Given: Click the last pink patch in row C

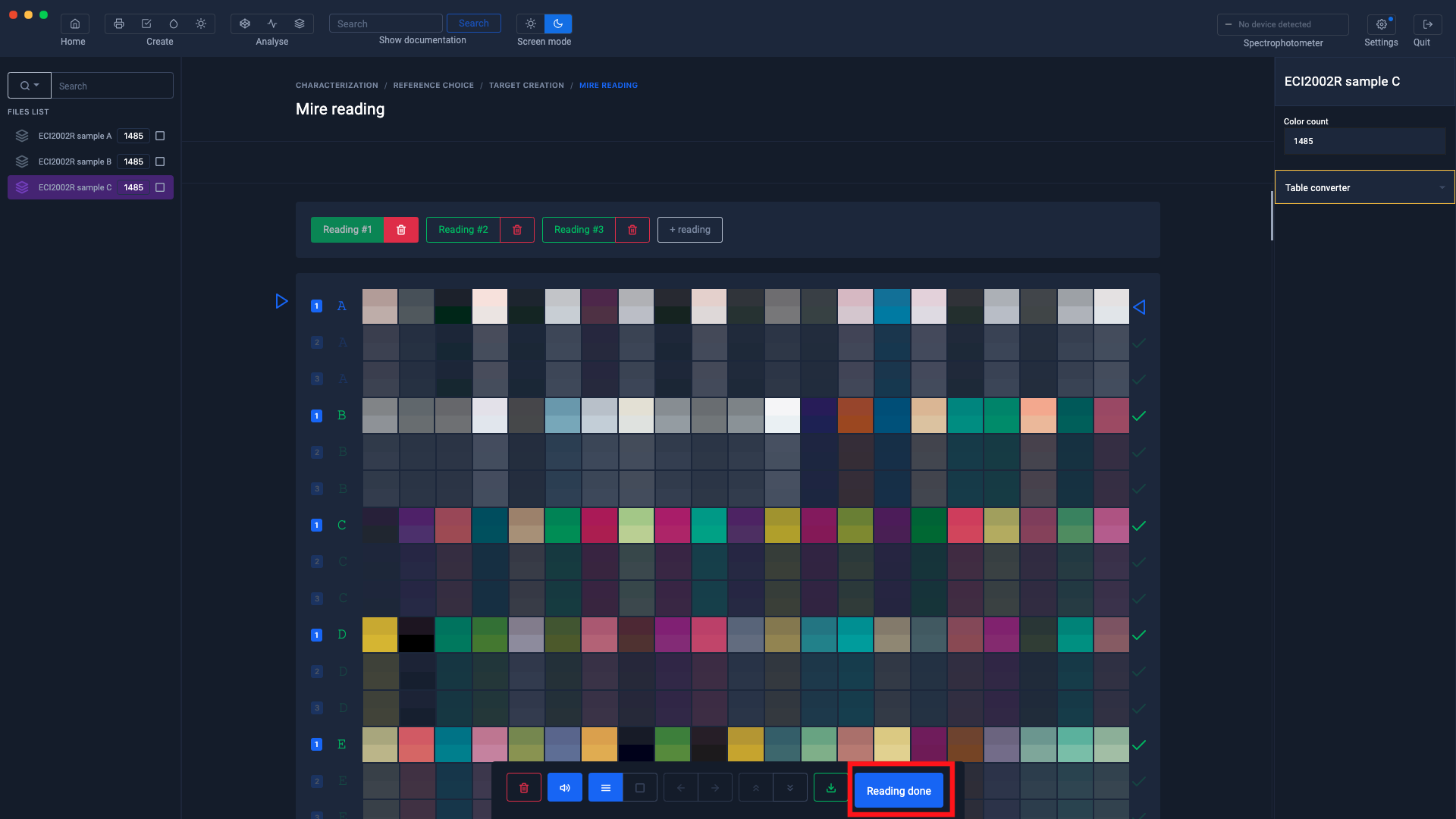Looking at the screenshot, I should tap(1112, 526).
